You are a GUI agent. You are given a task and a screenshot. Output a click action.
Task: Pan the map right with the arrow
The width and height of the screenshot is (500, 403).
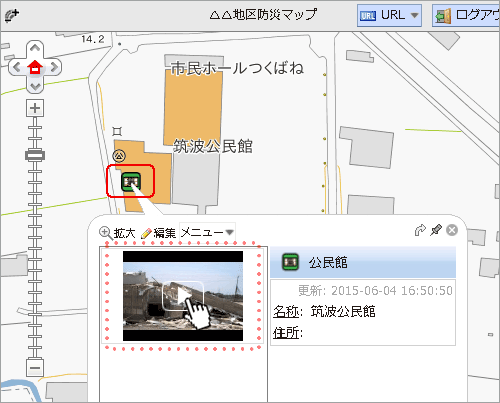tap(54, 68)
